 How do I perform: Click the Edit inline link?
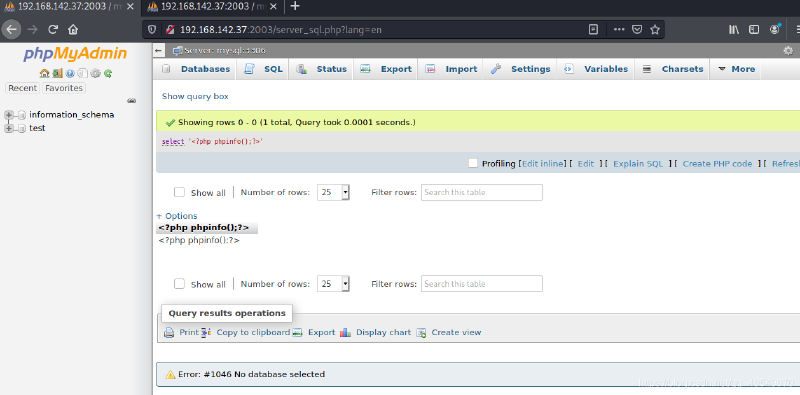[x=543, y=164]
